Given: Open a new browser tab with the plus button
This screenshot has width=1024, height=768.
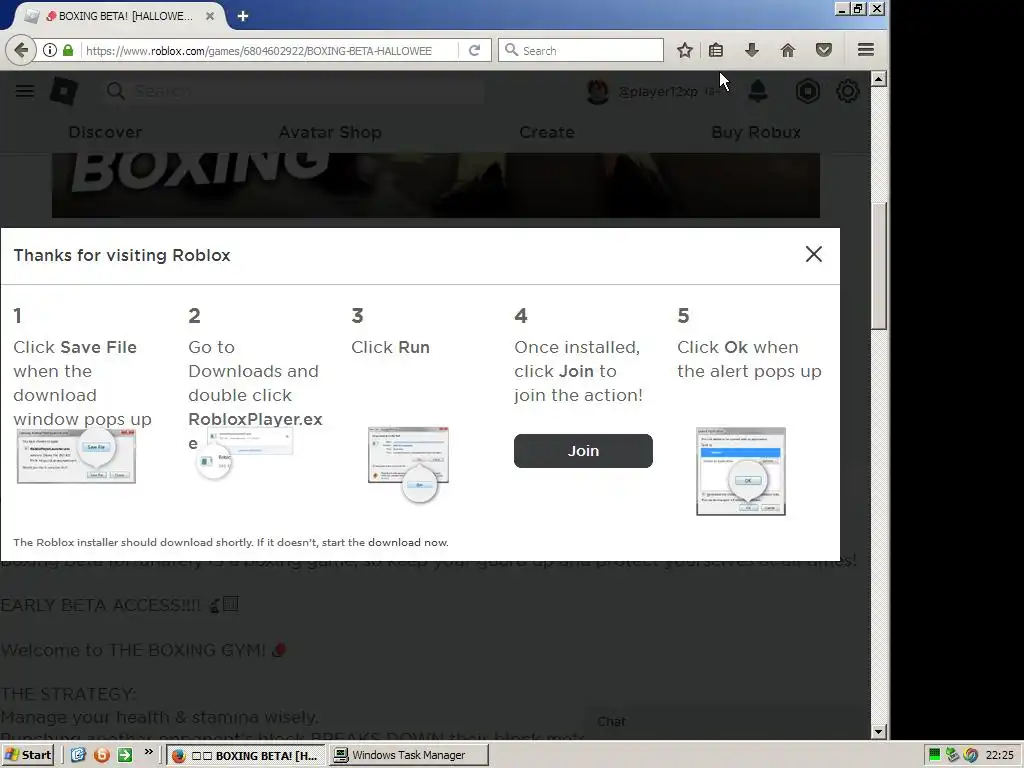Looking at the screenshot, I should click(243, 16).
